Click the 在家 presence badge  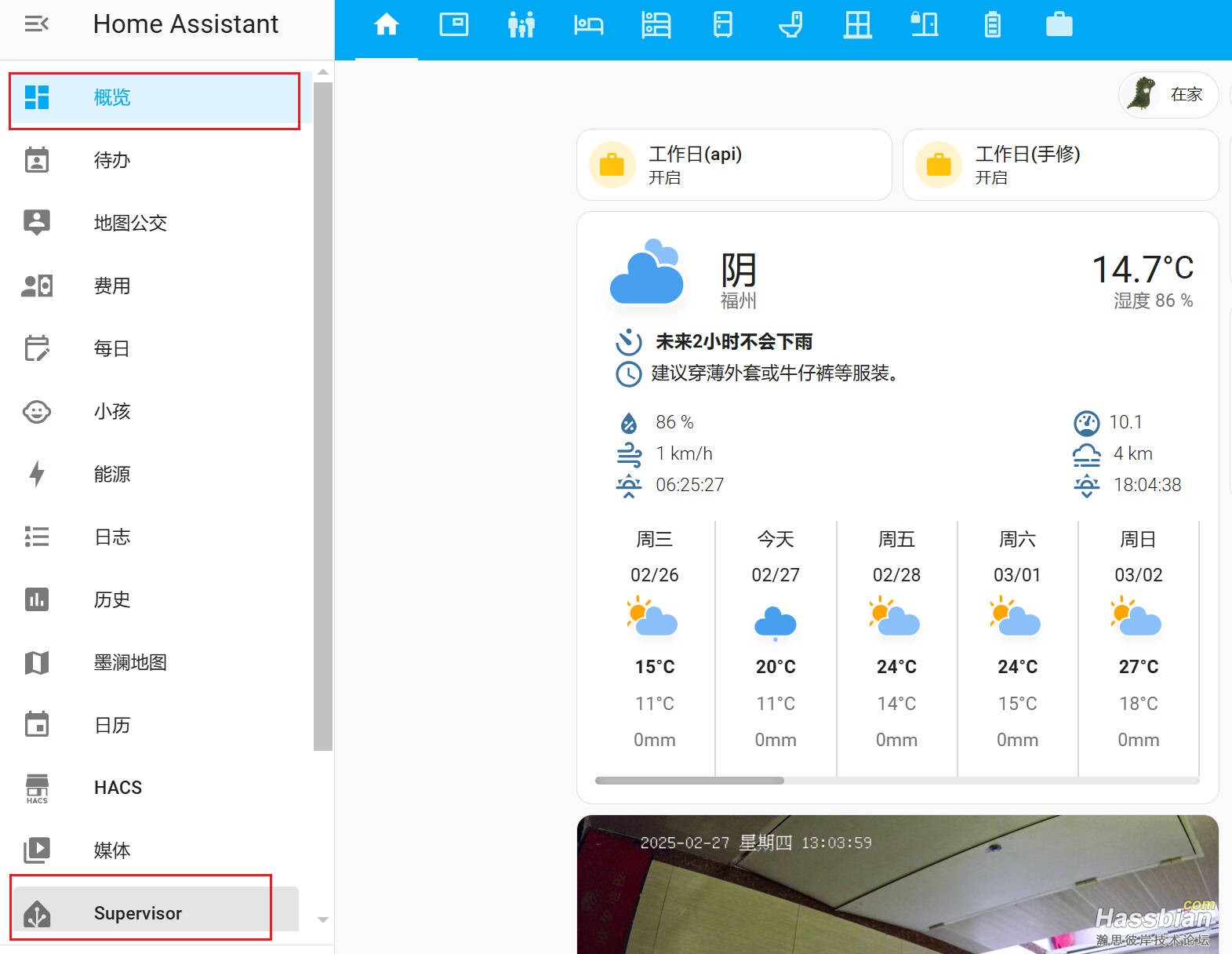click(1168, 95)
